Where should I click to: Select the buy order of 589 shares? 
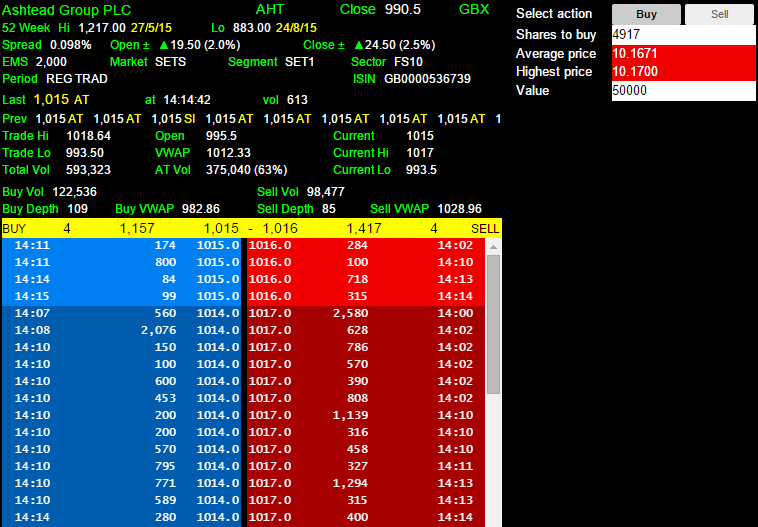click(x=121, y=500)
